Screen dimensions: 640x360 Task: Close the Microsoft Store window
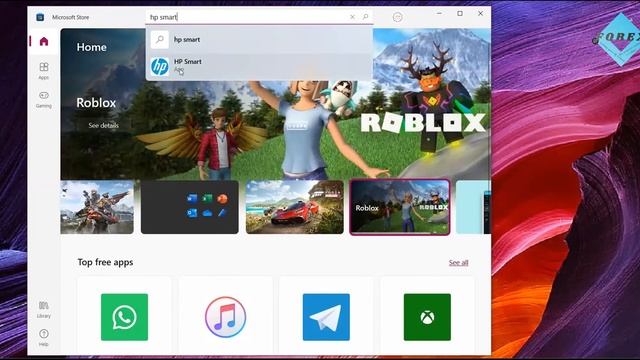pyautogui.click(x=480, y=13)
